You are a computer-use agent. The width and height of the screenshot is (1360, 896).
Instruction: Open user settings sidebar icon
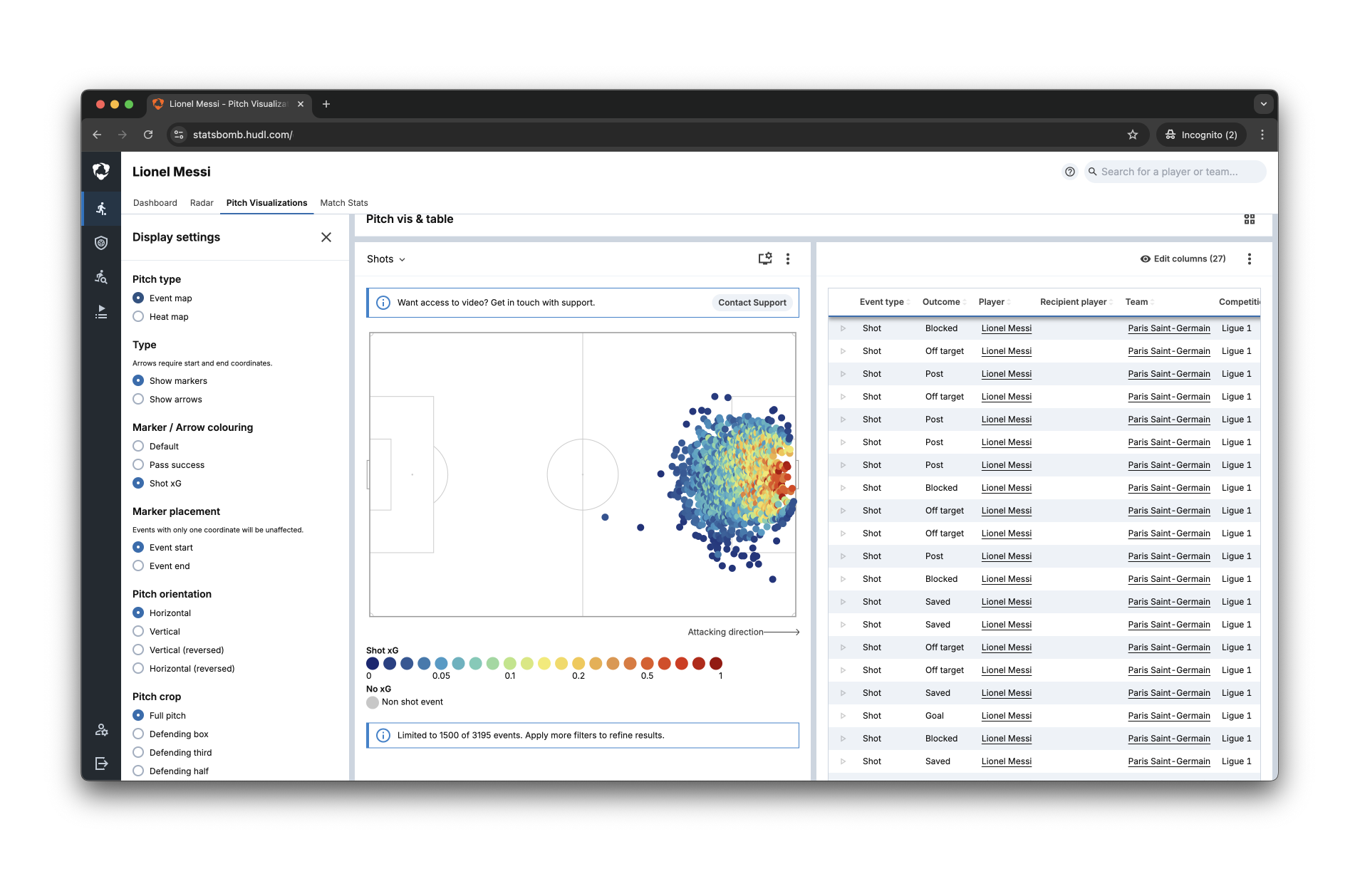pyautogui.click(x=101, y=729)
